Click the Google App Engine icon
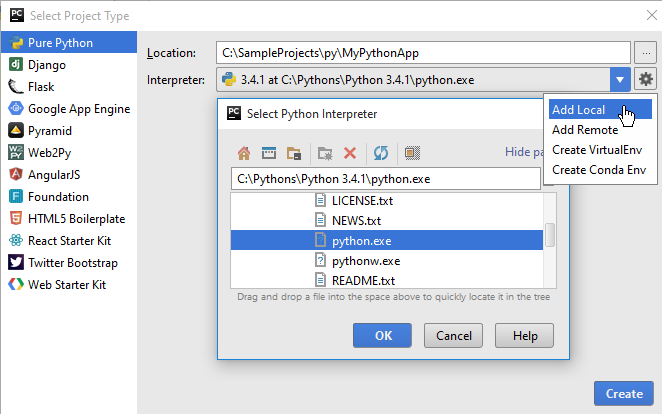This screenshot has height=414, width=662. point(16,108)
